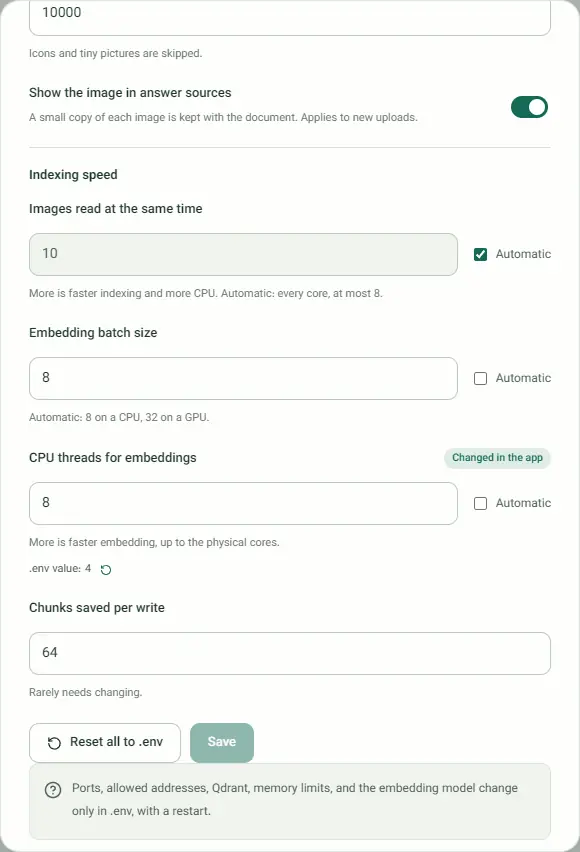Click the Changed in the app badge

(497, 458)
